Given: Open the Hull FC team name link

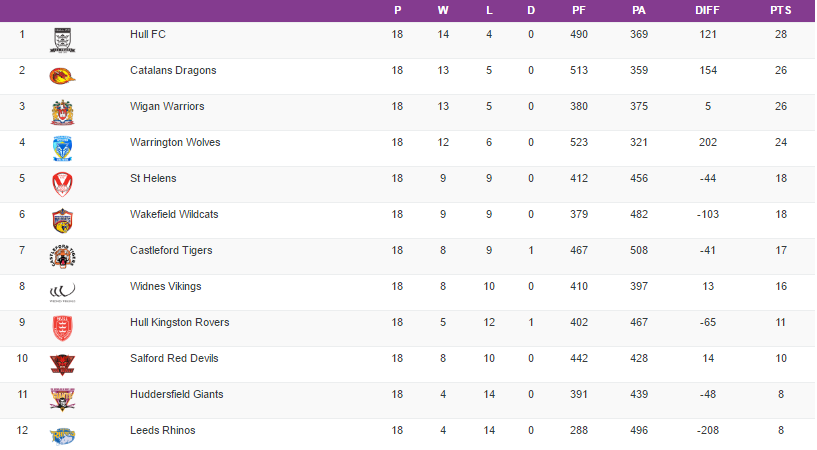Looking at the screenshot, I should click(x=148, y=35).
